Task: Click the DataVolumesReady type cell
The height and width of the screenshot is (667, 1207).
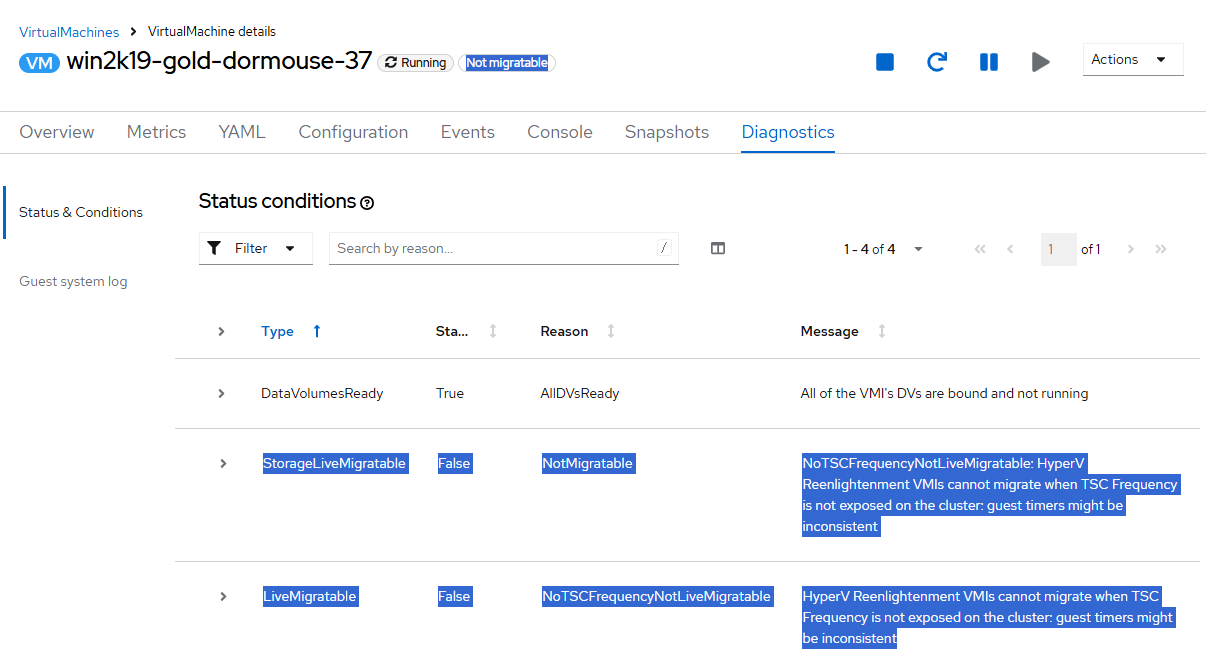Action: (x=322, y=393)
